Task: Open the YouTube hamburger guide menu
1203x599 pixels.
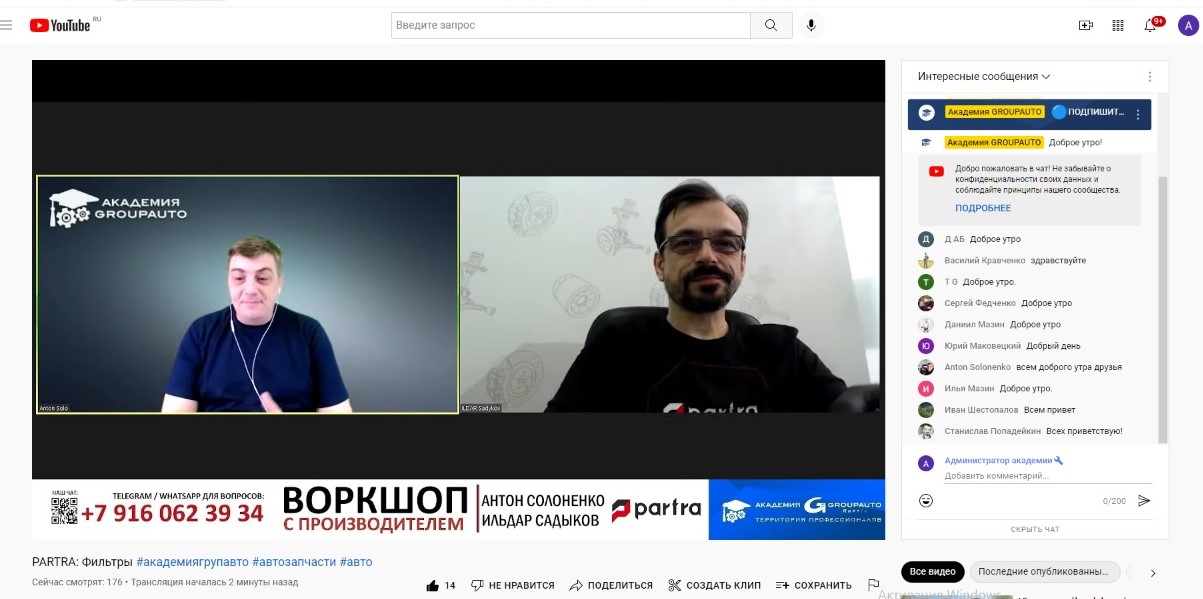Action: tap(6, 25)
